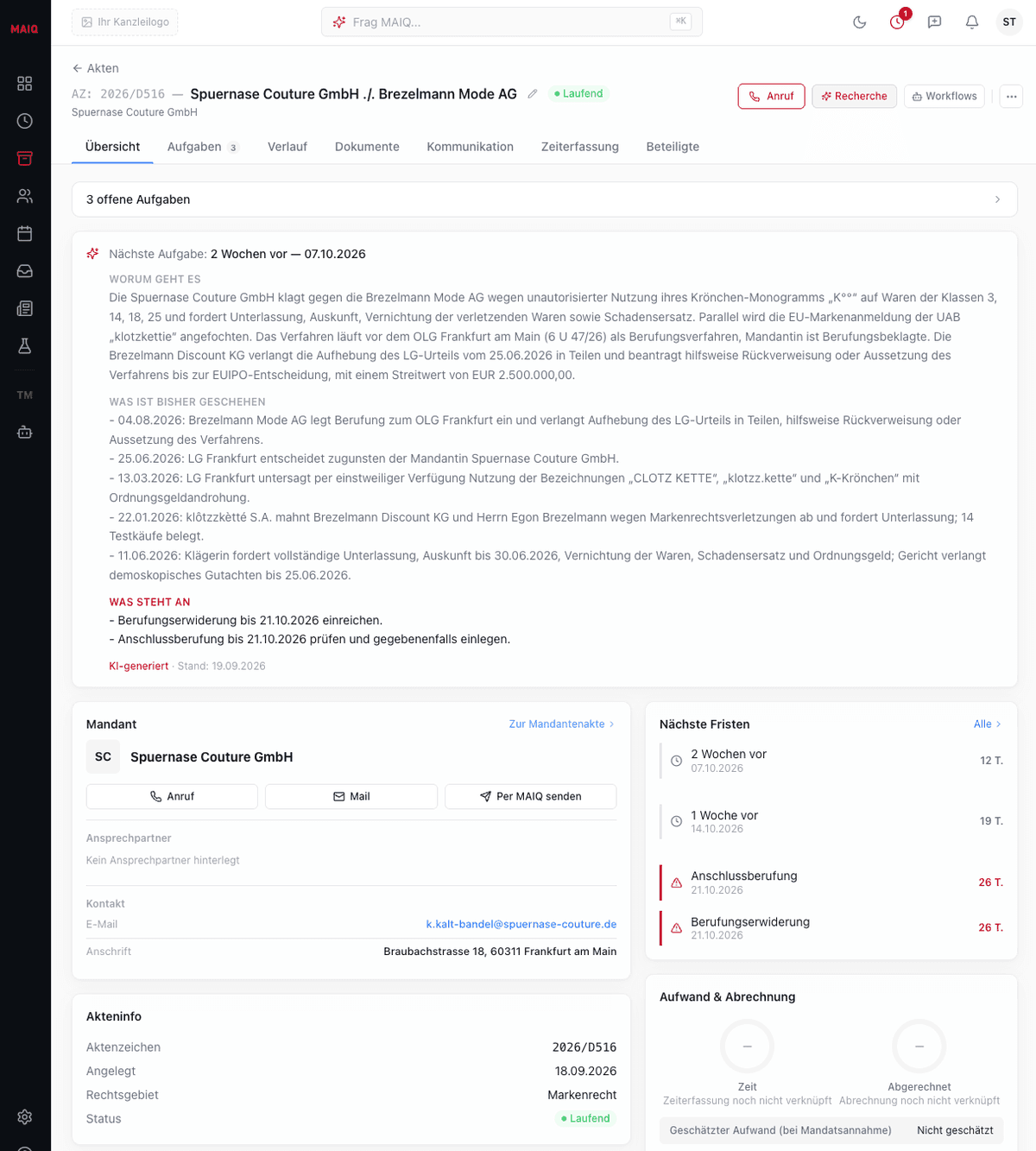The image size is (1036, 1151).
Task: Click the Anruf button in Mandant card
Action: (x=172, y=796)
